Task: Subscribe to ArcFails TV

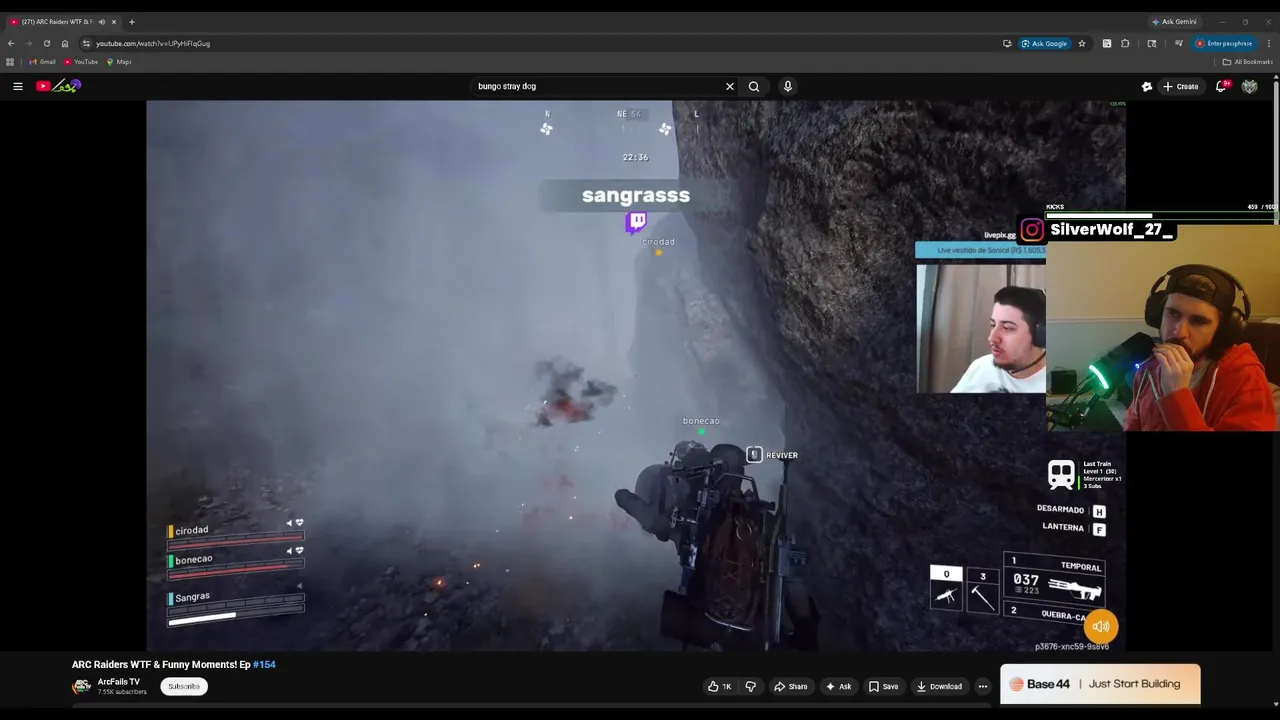Action: [x=184, y=686]
